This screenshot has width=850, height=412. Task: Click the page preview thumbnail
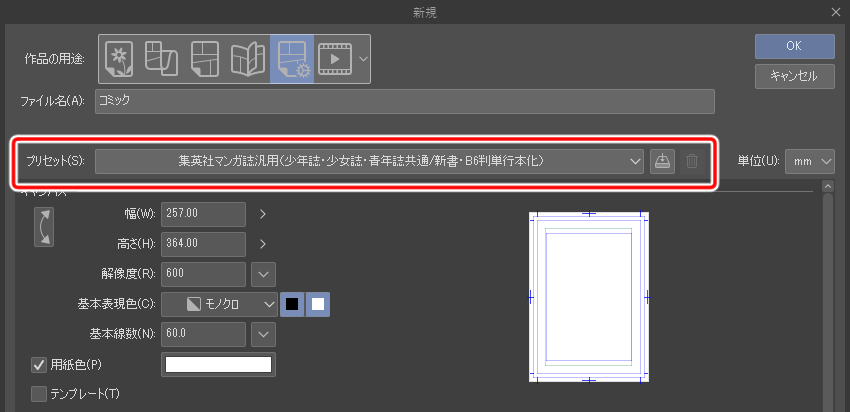click(589, 297)
